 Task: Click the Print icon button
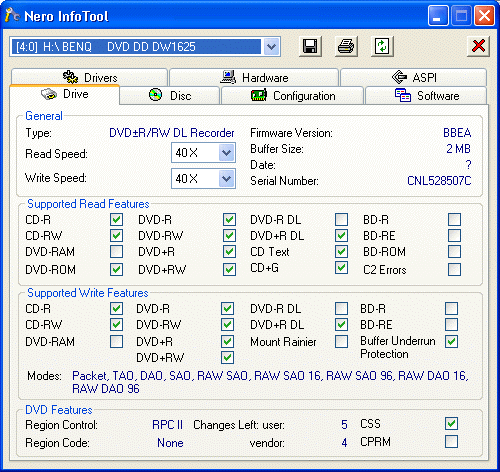(x=346, y=46)
